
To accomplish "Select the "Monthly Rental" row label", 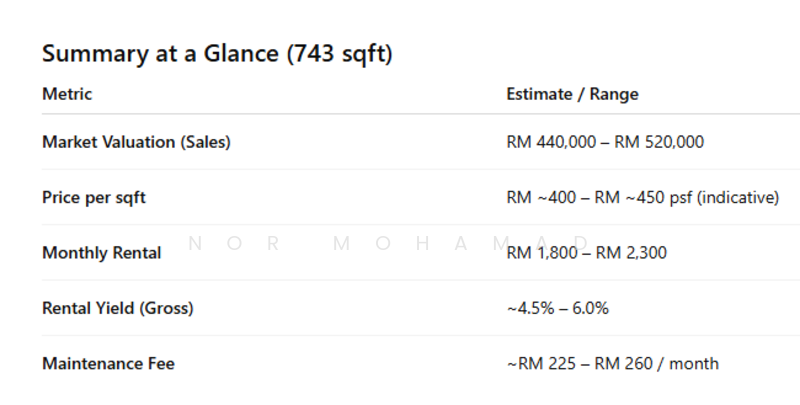I will 101,253.
